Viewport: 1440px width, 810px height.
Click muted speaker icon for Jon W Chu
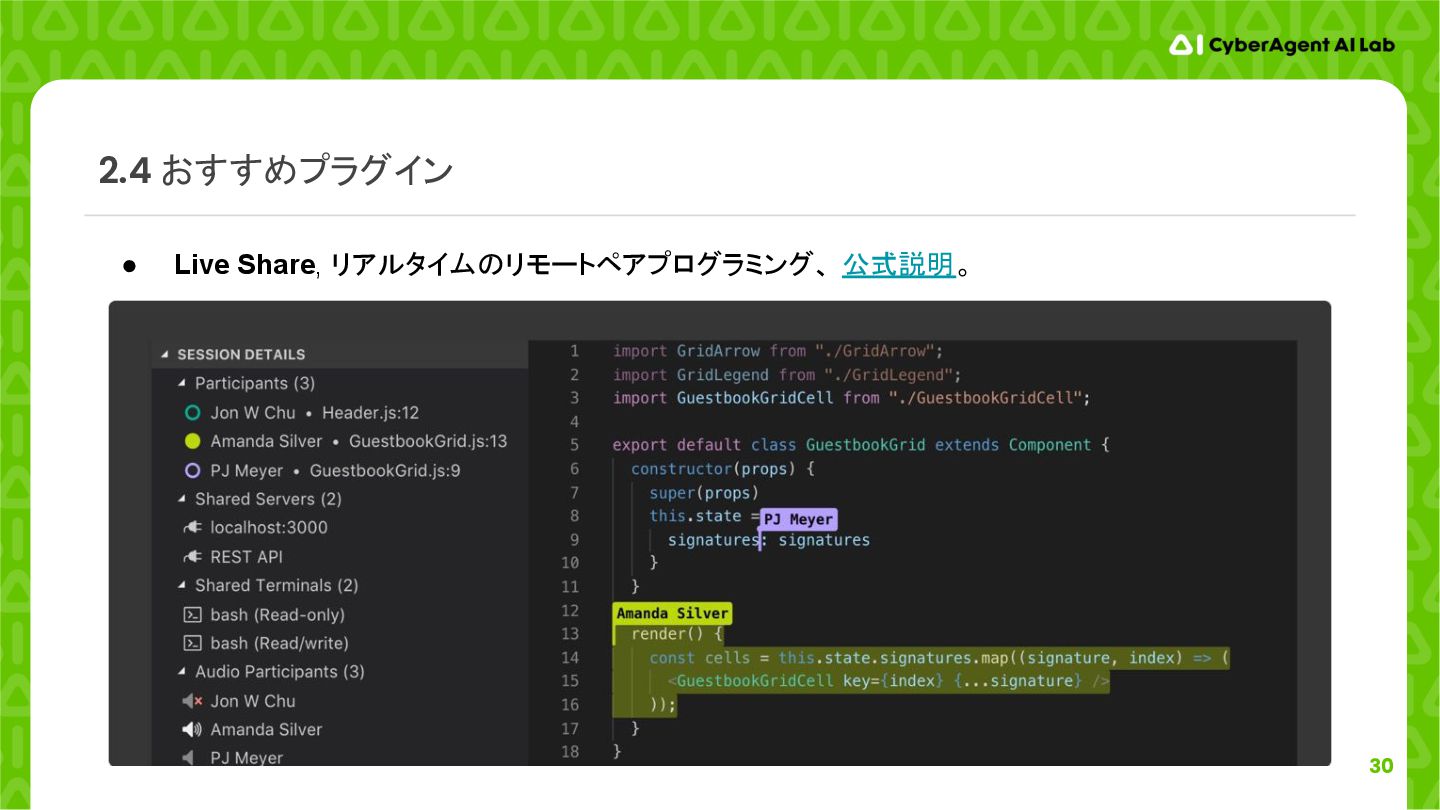(193, 701)
